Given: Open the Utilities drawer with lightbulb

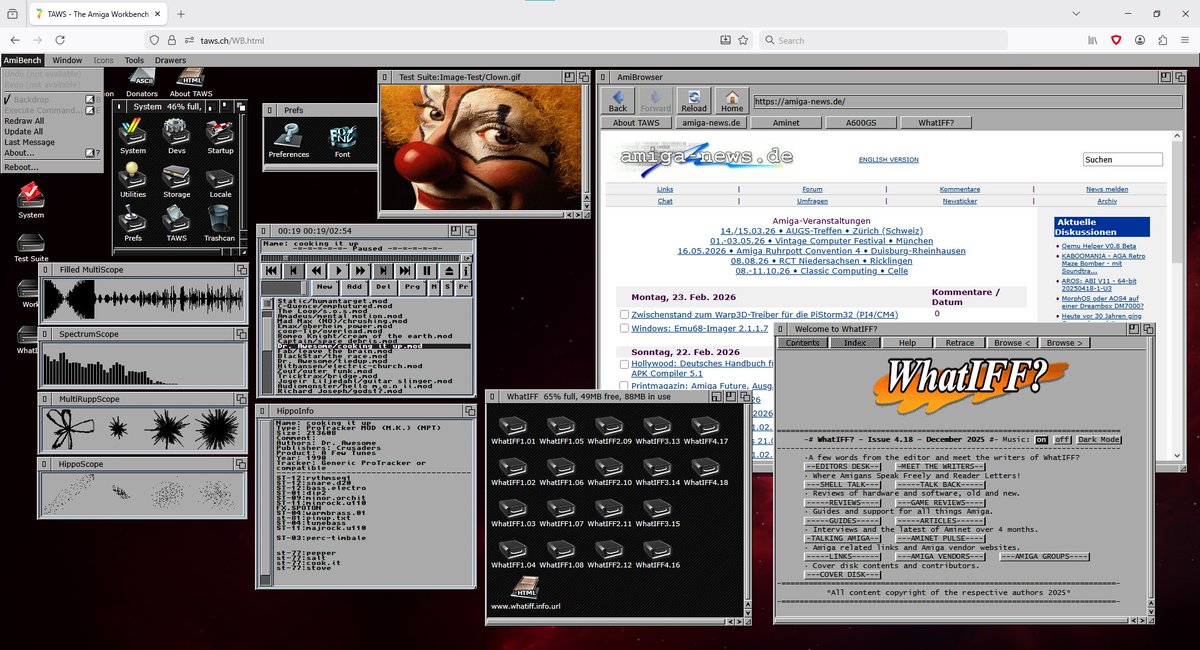Looking at the screenshot, I should [133, 180].
